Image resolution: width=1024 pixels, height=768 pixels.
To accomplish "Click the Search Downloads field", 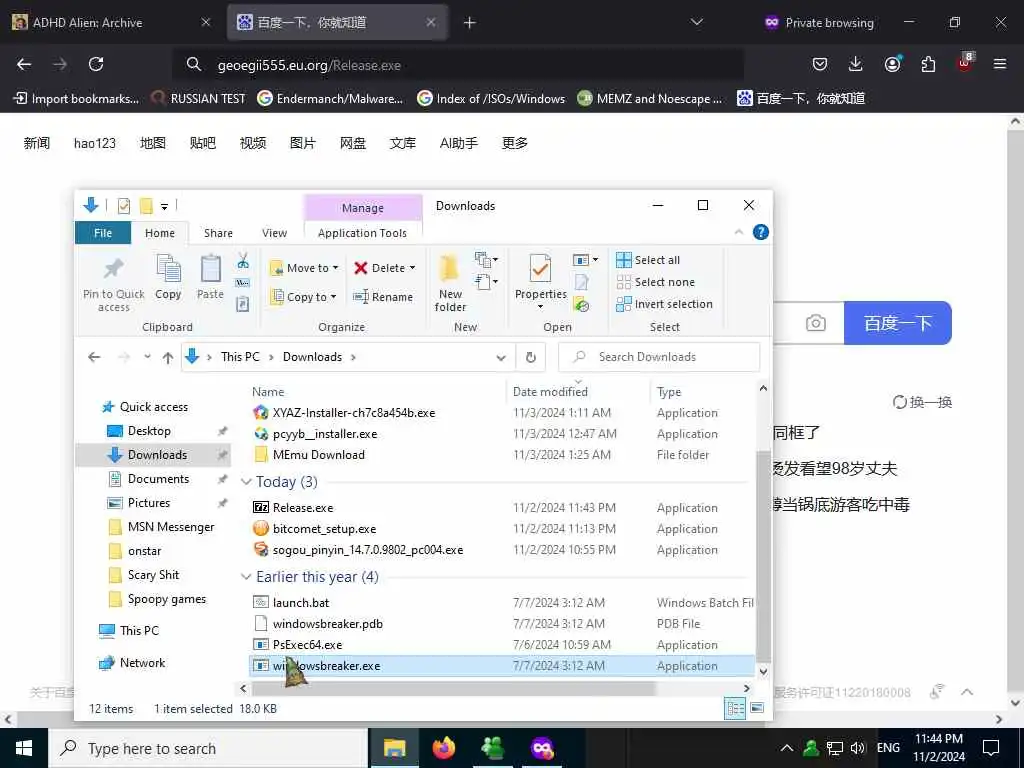I will (659, 357).
